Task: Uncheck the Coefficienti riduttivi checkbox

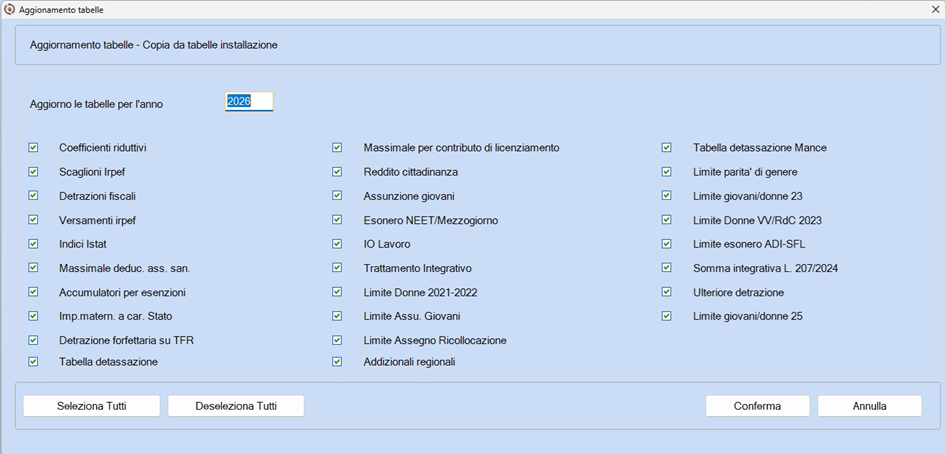Action: (33, 147)
